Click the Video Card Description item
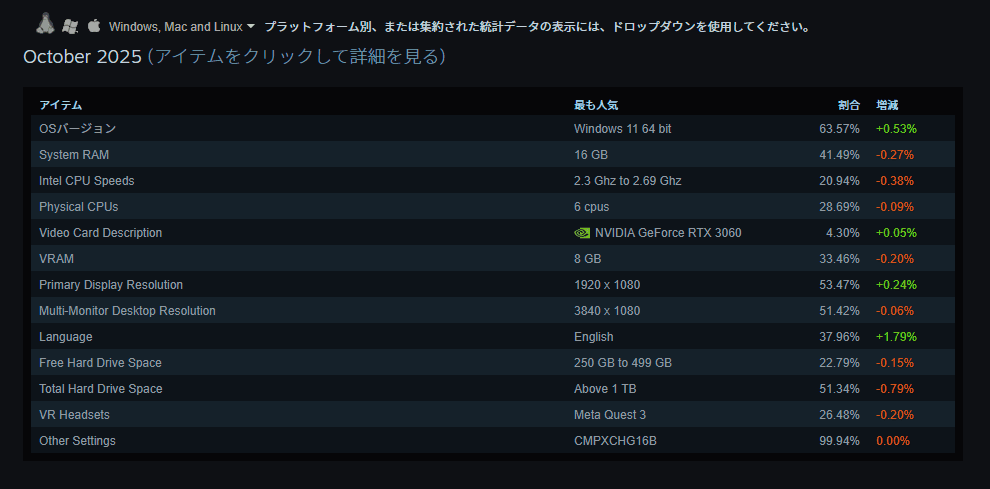Image resolution: width=990 pixels, height=489 pixels. pos(100,233)
